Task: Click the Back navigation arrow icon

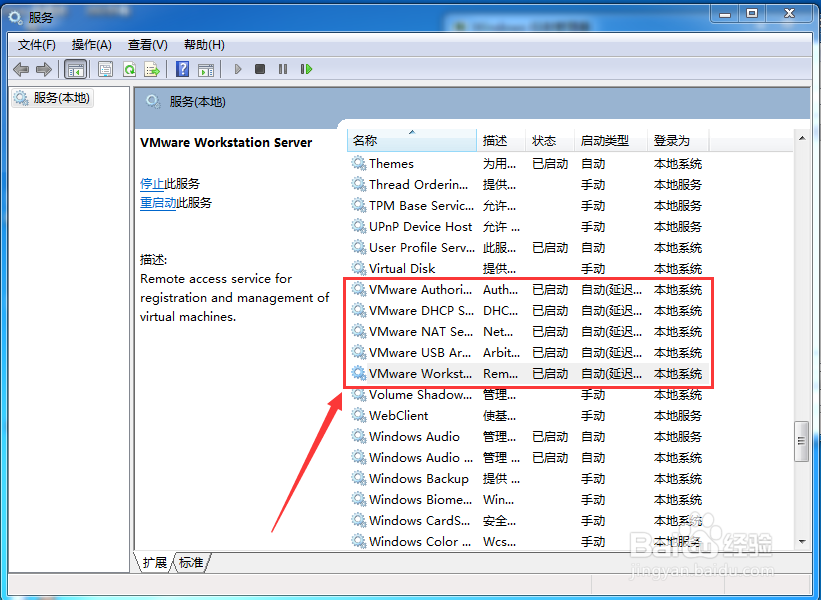Action: [21, 69]
